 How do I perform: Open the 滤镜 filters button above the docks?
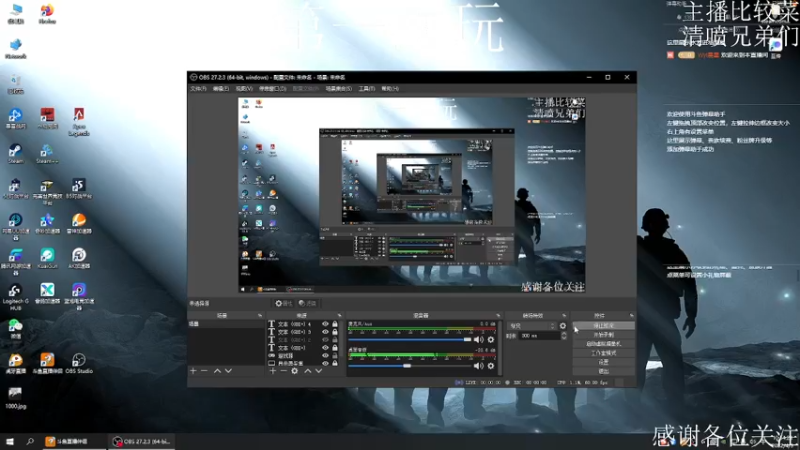point(307,304)
